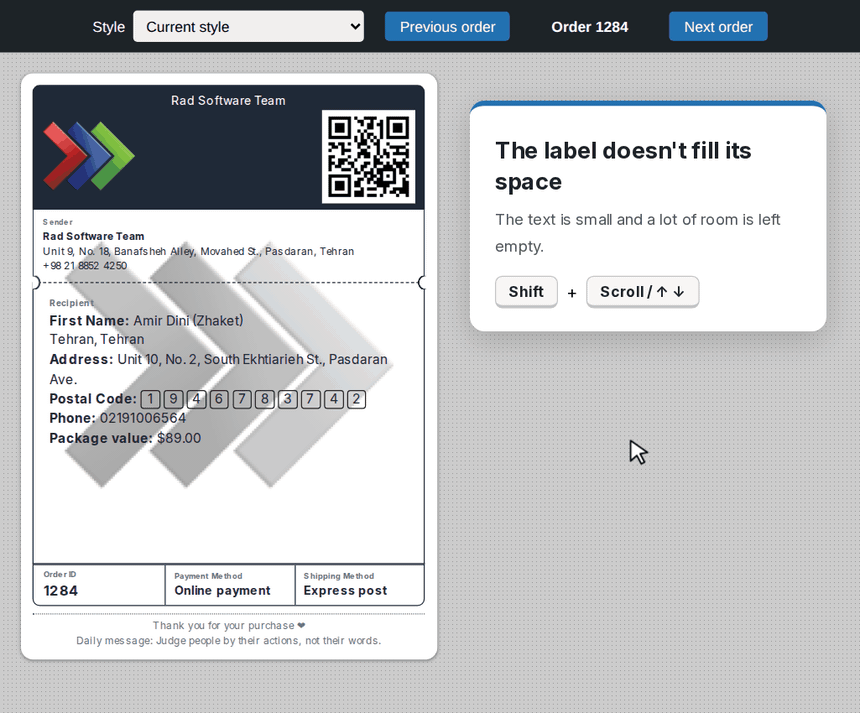Screen dimensions: 860x713
Task: Click the Next order button
Action: click(x=718, y=26)
